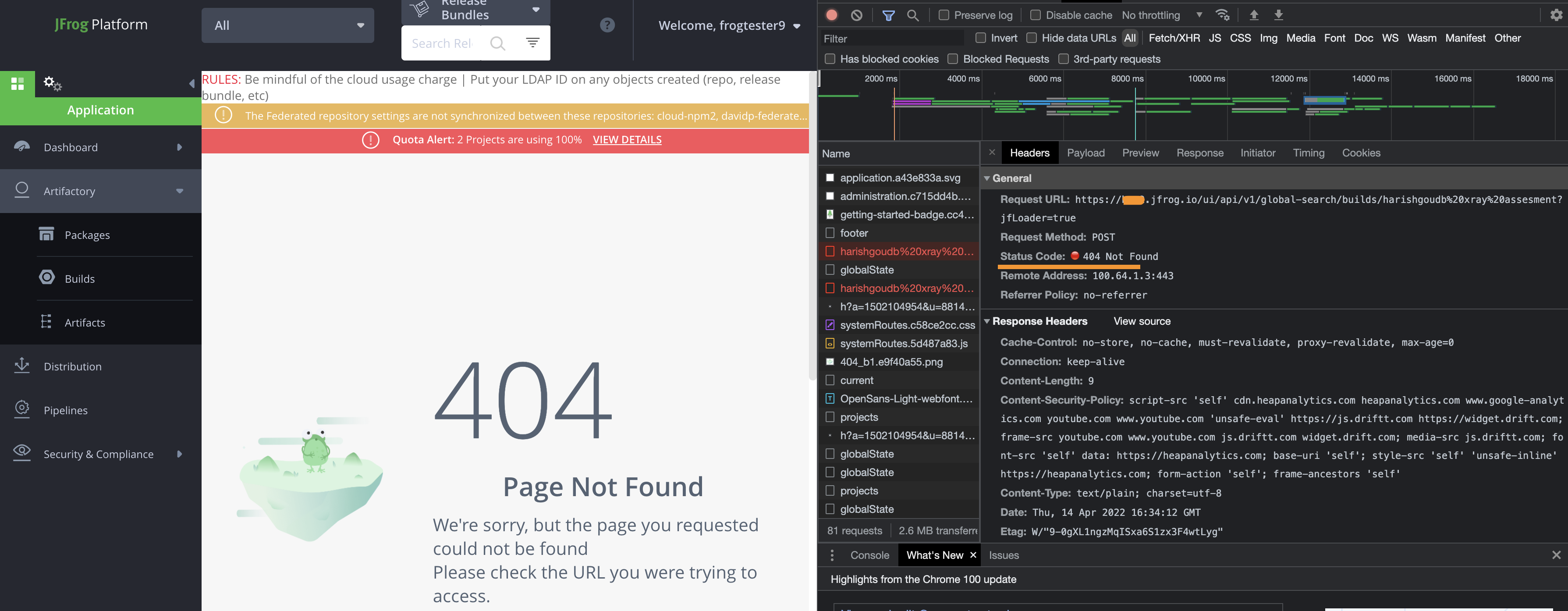Stop recording network log in DevTools
Screen dimensions: 1568x611
coord(831,14)
